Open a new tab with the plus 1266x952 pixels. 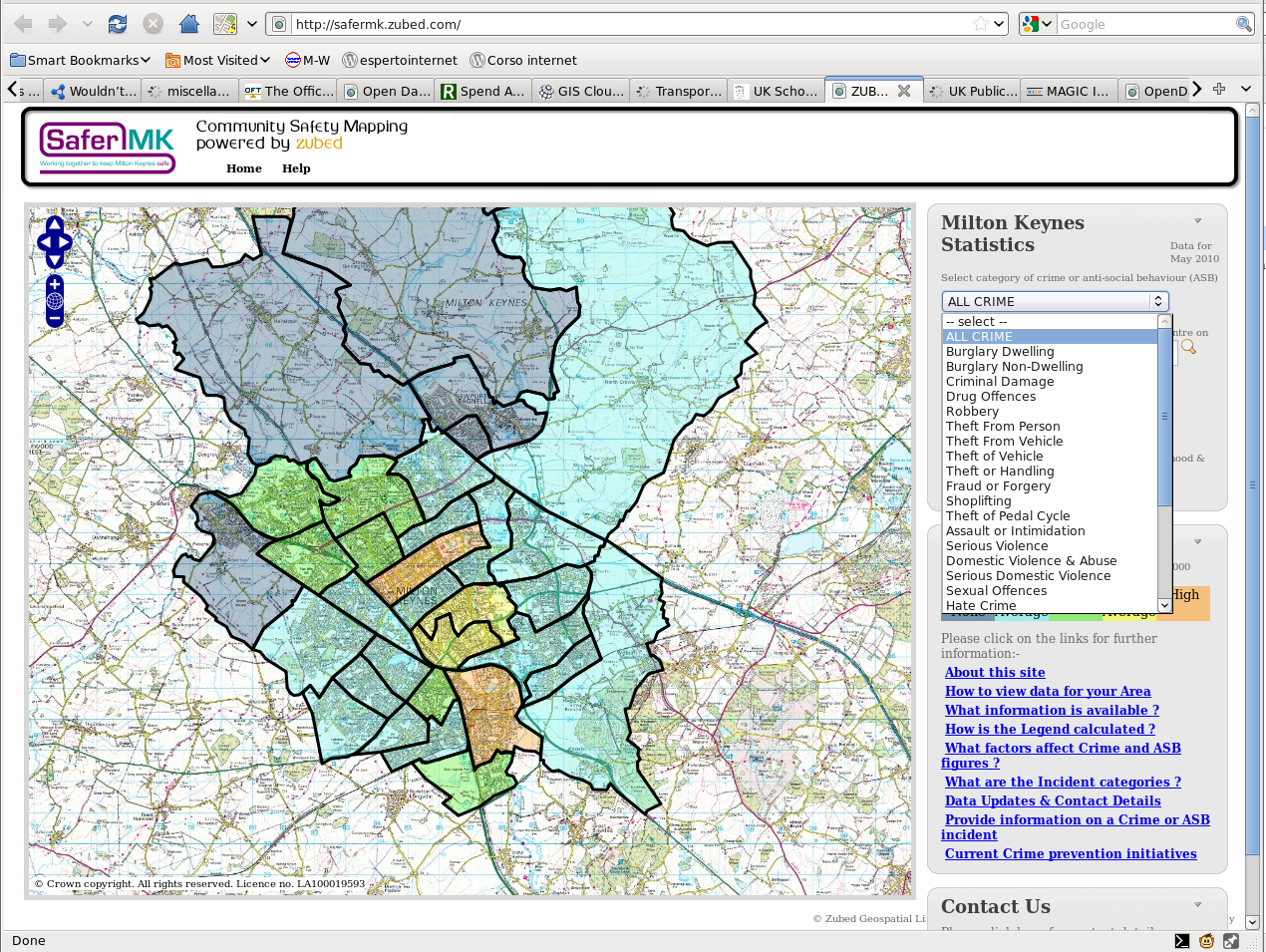(x=1219, y=89)
